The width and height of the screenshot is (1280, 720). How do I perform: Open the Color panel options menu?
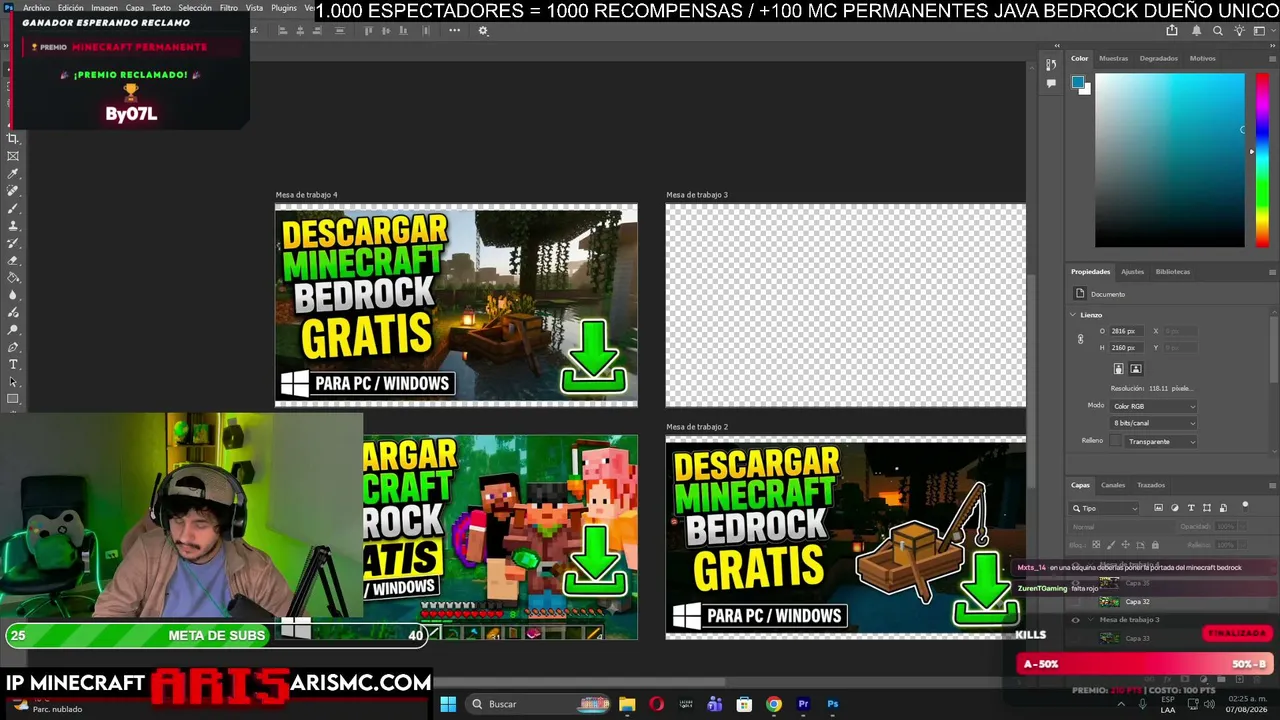coord(1272,58)
